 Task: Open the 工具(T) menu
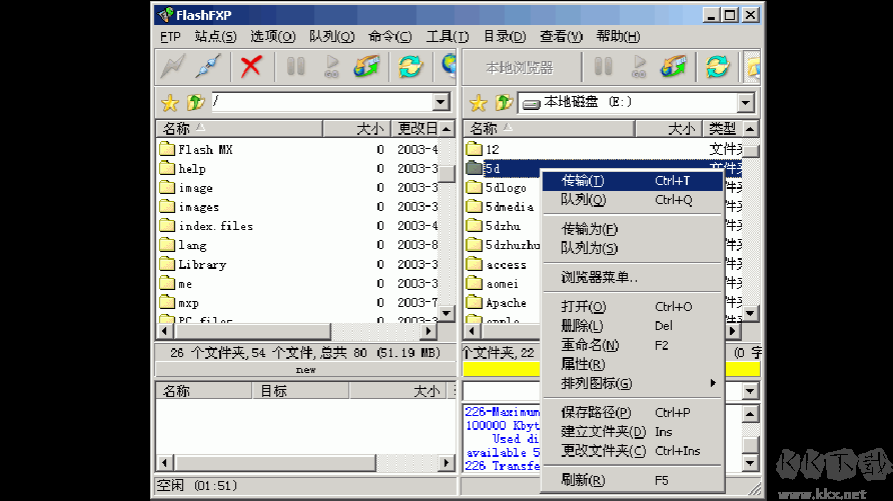[448, 37]
